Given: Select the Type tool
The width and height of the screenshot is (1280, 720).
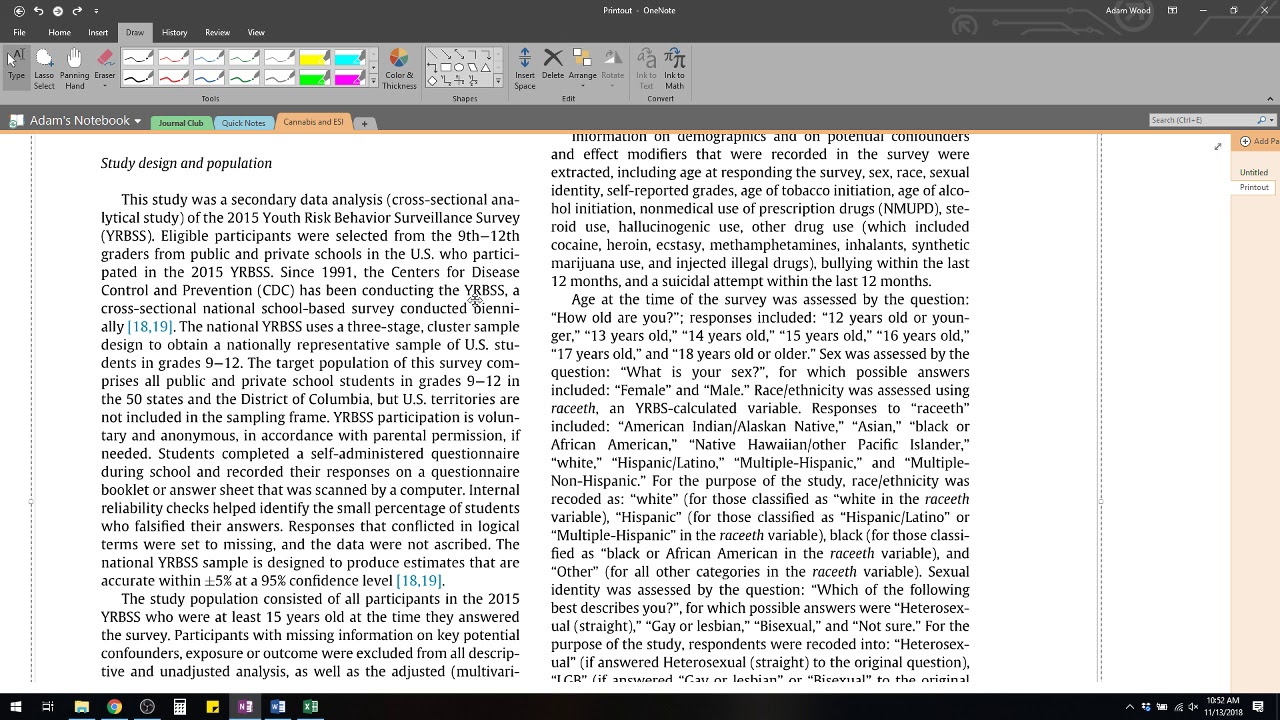Looking at the screenshot, I should pos(16,66).
